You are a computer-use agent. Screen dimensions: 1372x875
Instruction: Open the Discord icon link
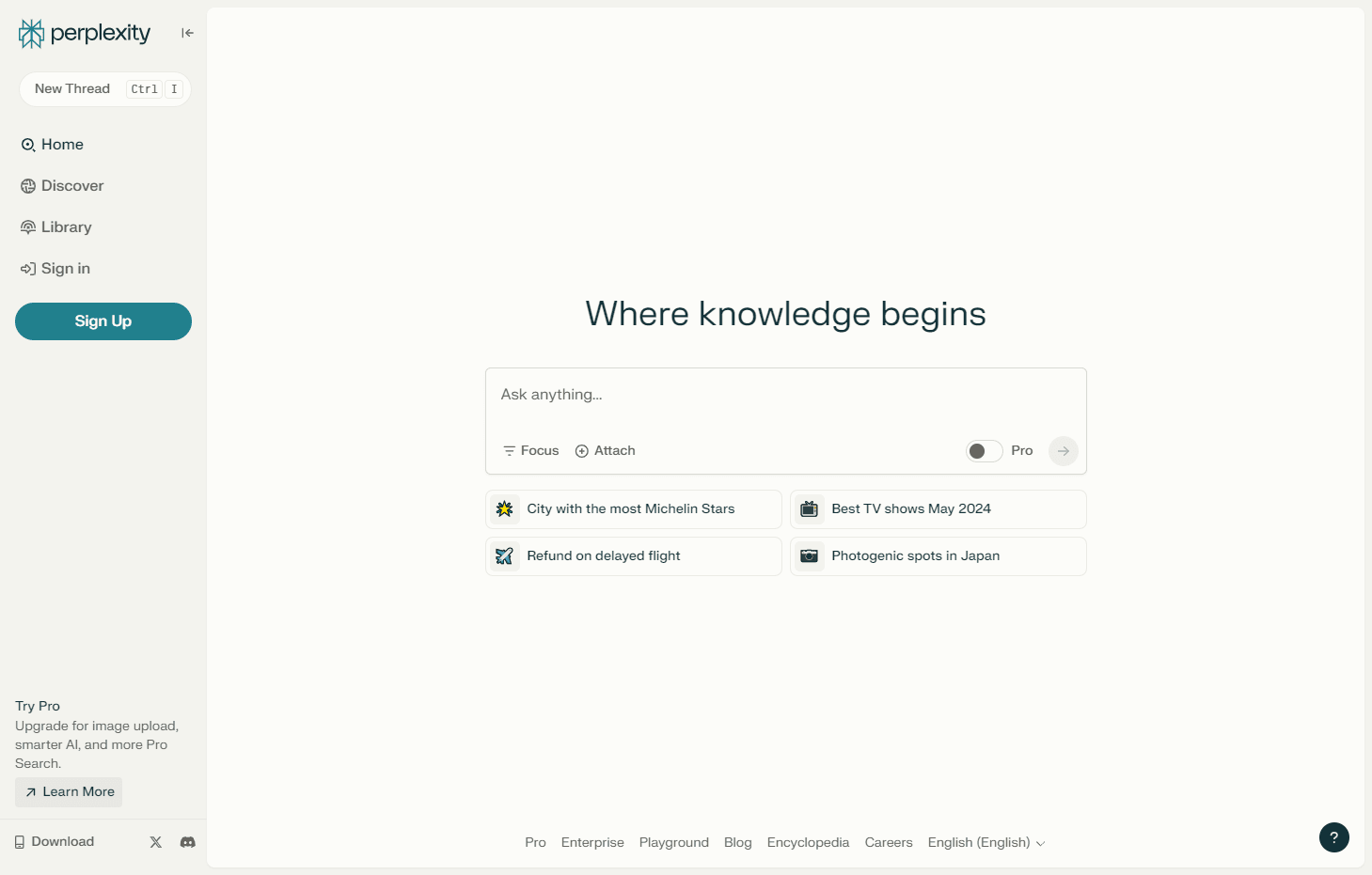tap(188, 842)
